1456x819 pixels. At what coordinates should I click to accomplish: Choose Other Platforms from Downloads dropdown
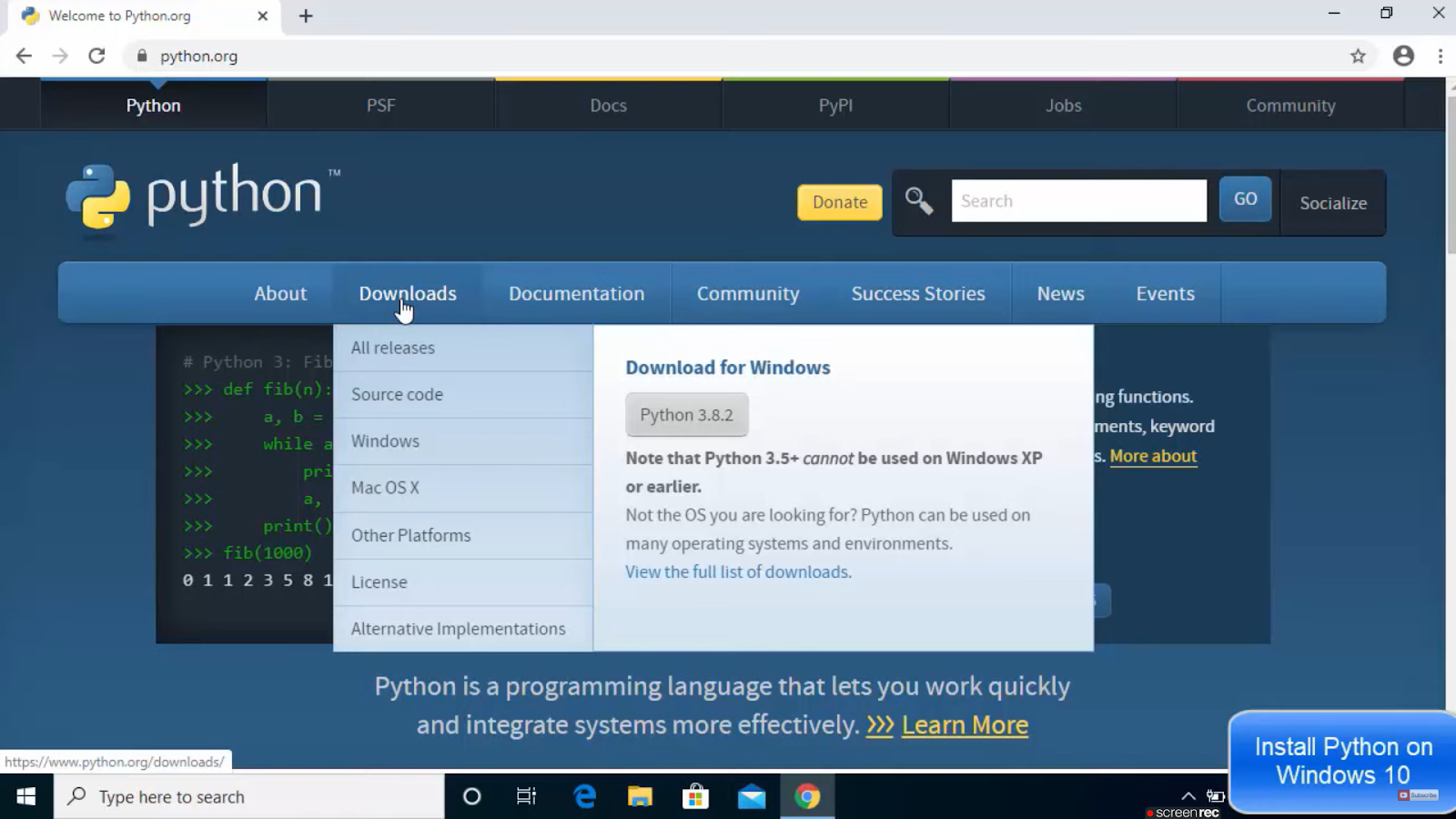(463, 535)
